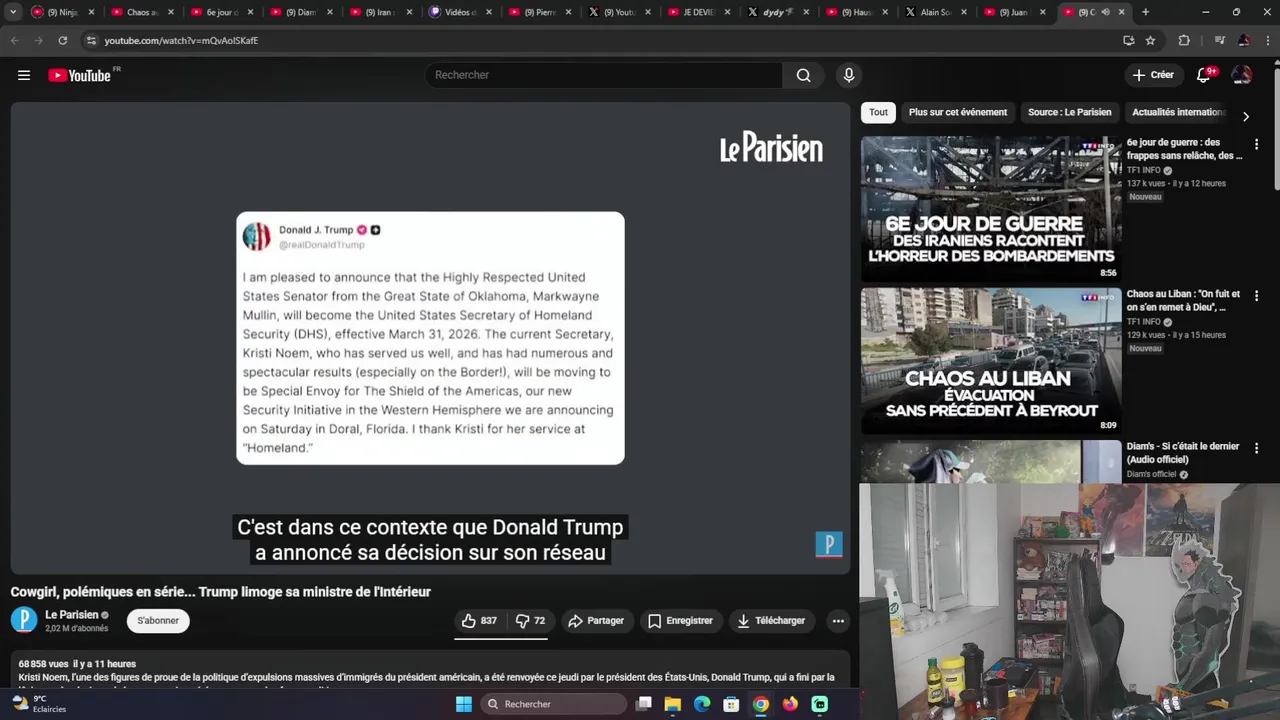Viewport: 1280px width, 720px height.
Task: Close the Ninja browser tab
Action: 92,12
